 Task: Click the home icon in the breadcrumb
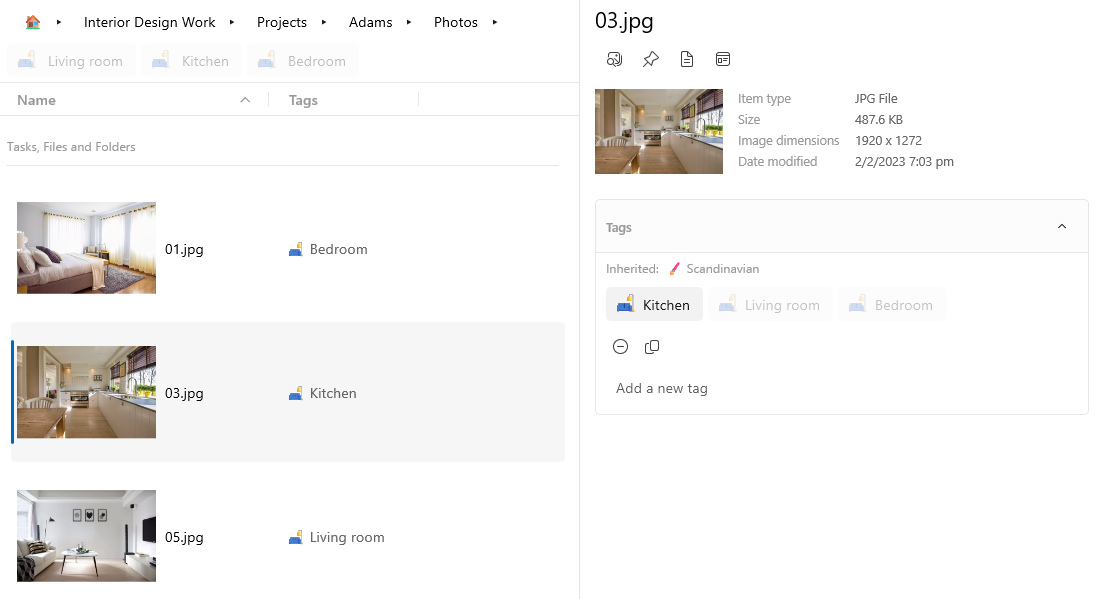coord(33,22)
